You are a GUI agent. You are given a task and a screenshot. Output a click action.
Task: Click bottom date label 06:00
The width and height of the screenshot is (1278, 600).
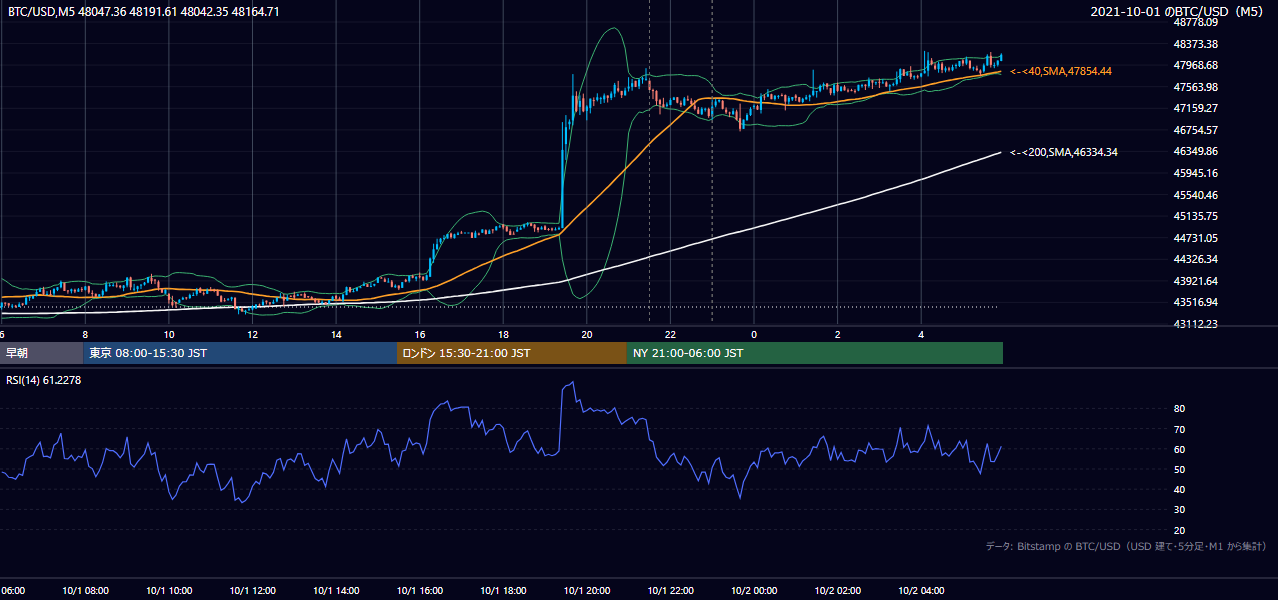[x=12, y=591]
